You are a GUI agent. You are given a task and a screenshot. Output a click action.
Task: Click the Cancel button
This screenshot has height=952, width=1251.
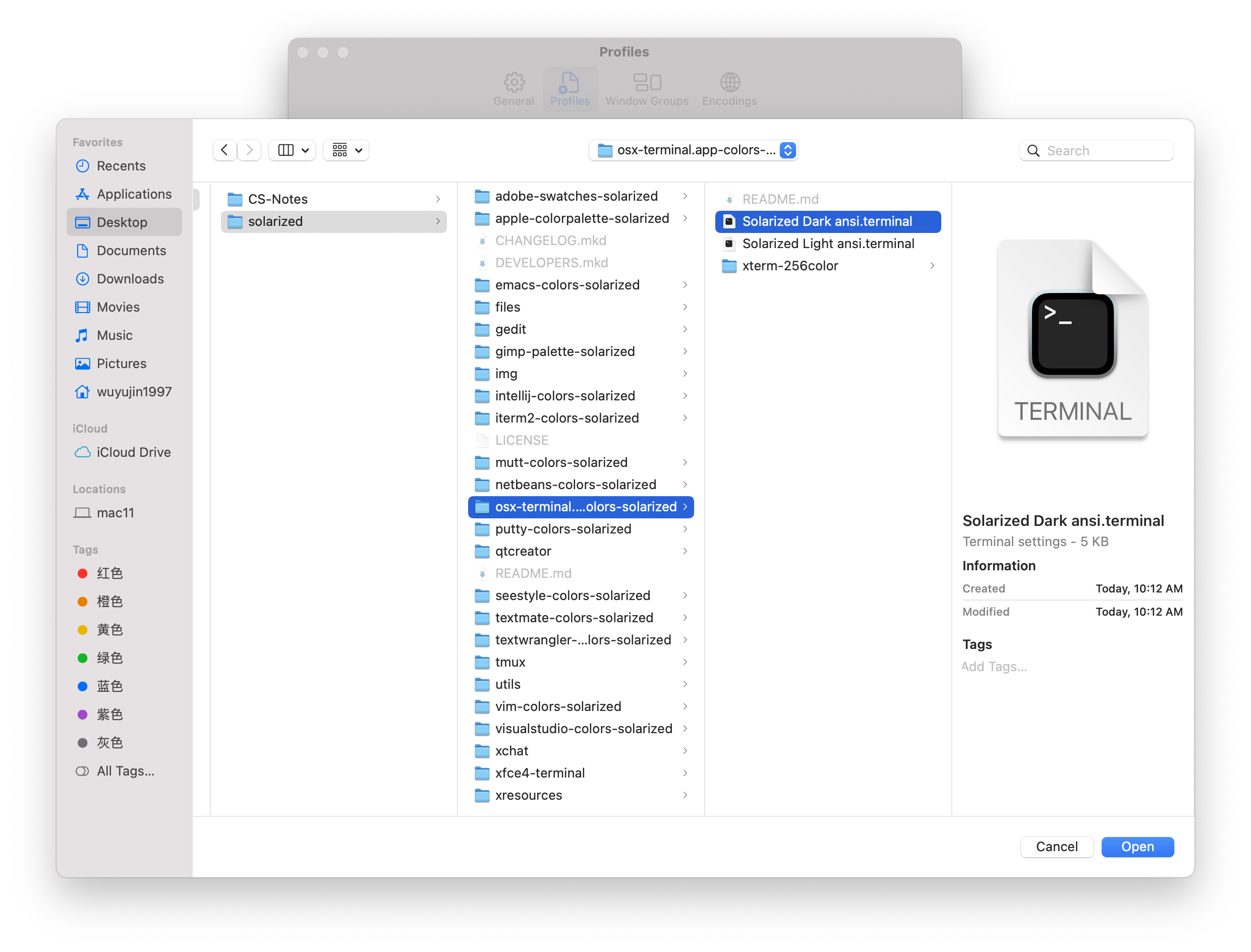click(1056, 847)
